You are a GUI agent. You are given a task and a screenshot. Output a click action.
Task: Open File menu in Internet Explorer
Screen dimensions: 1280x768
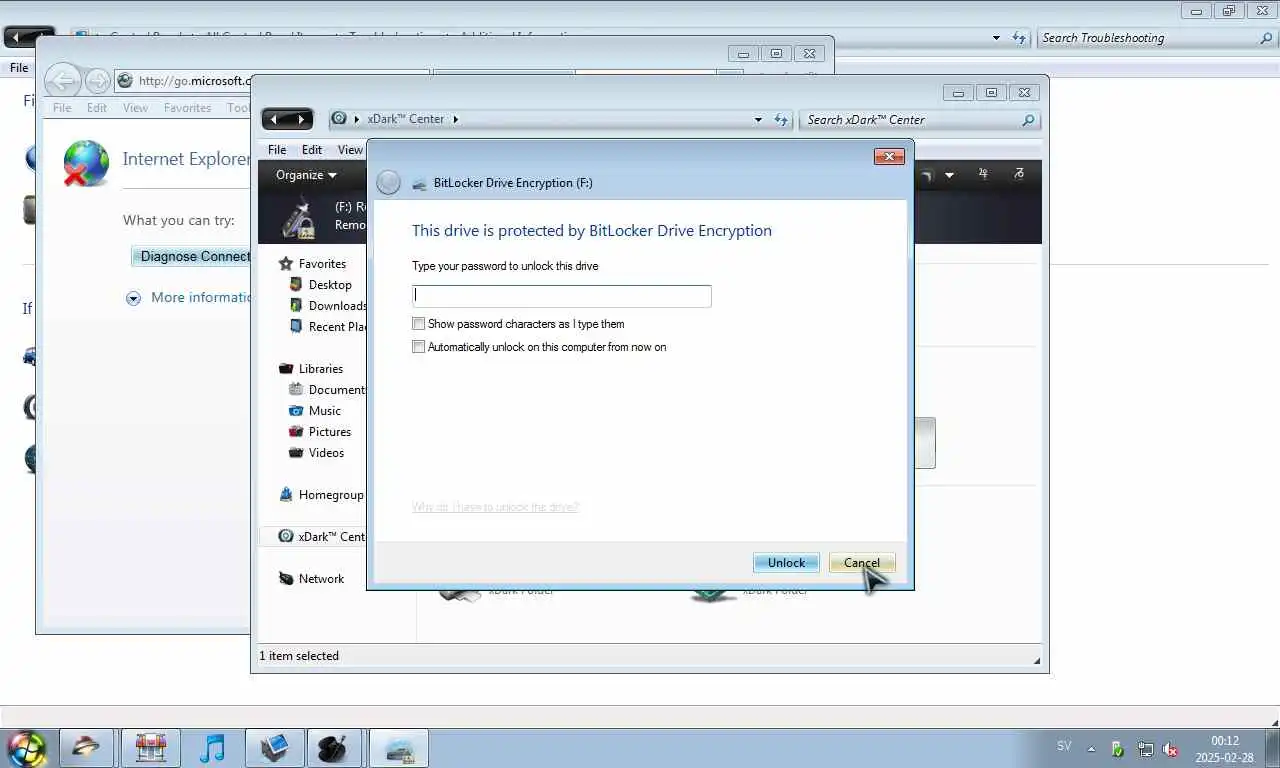[x=62, y=108]
